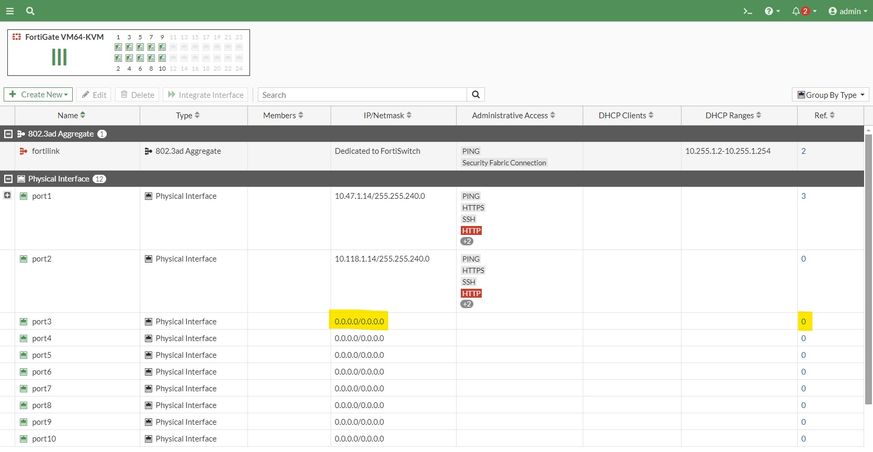Click the port2 interface icon

coord(23,259)
